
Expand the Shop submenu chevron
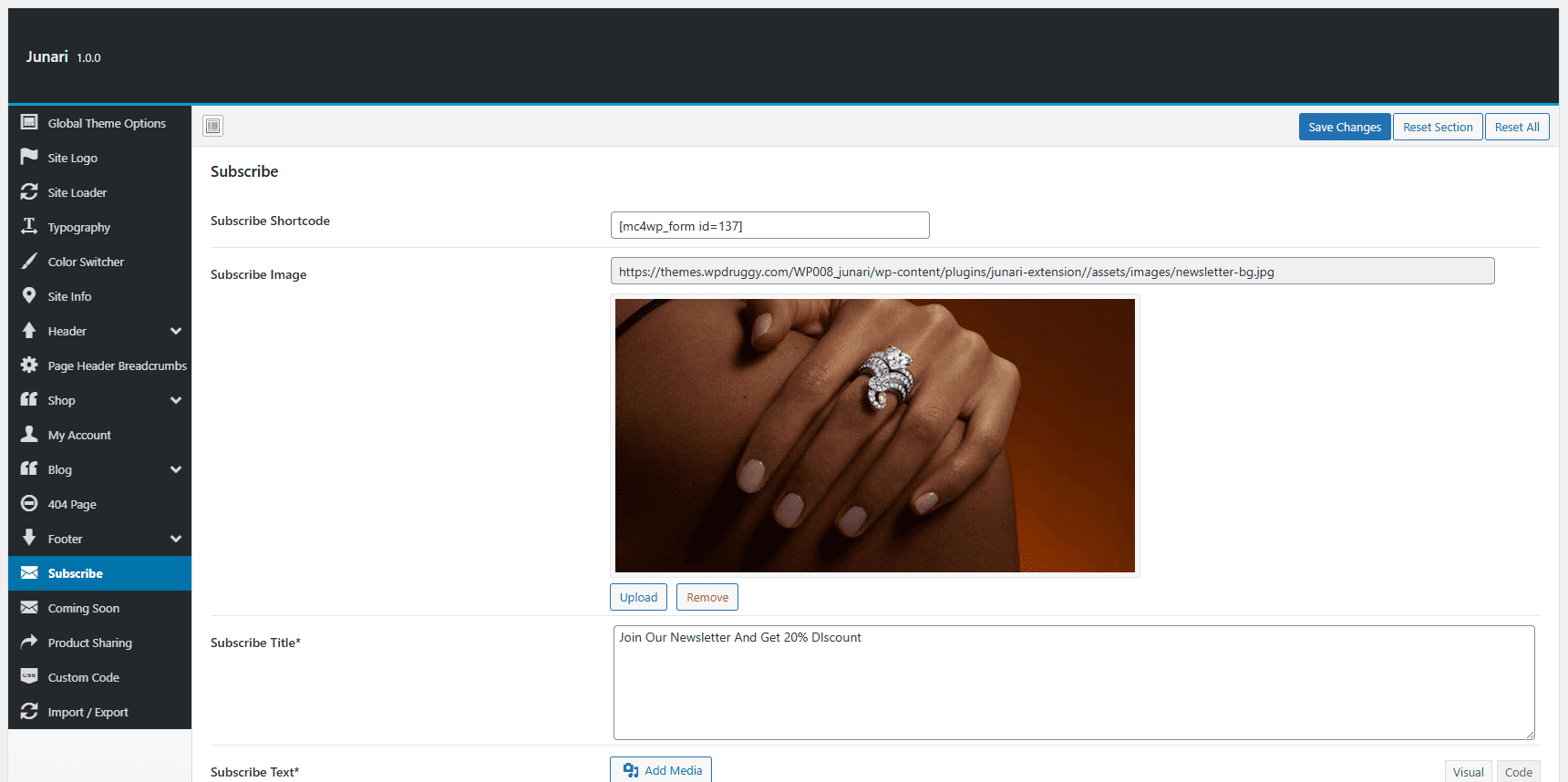pyautogui.click(x=176, y=400)
